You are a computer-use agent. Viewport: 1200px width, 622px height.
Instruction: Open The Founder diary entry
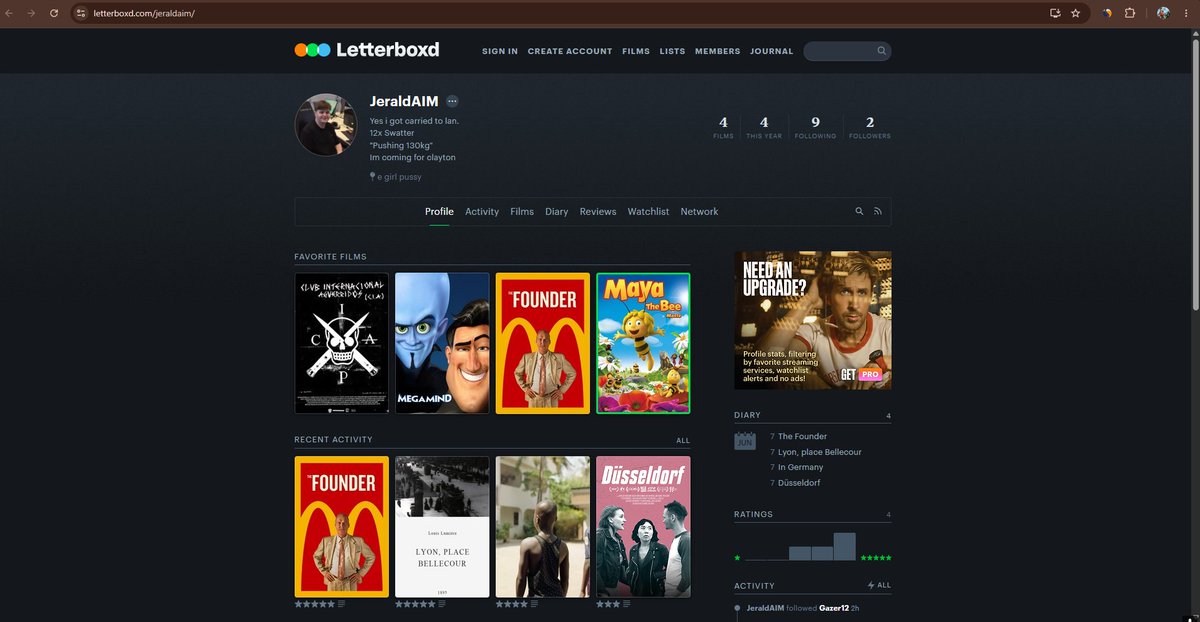pyautogui.click(x=802, y=437)
